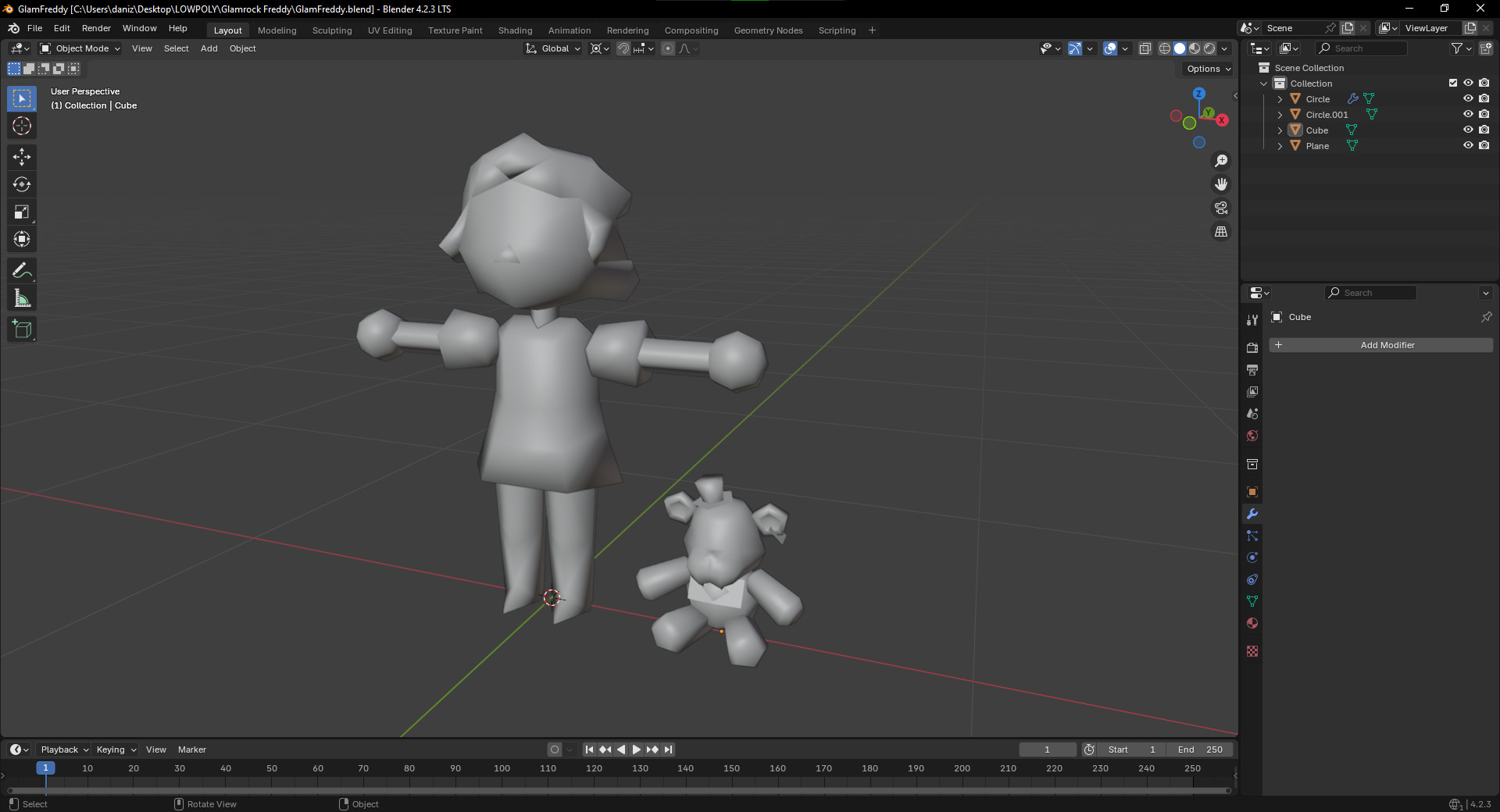1500x812 pixels.
Task: Hide Circle.001 object in viewport
Action: click(1468, 114)
